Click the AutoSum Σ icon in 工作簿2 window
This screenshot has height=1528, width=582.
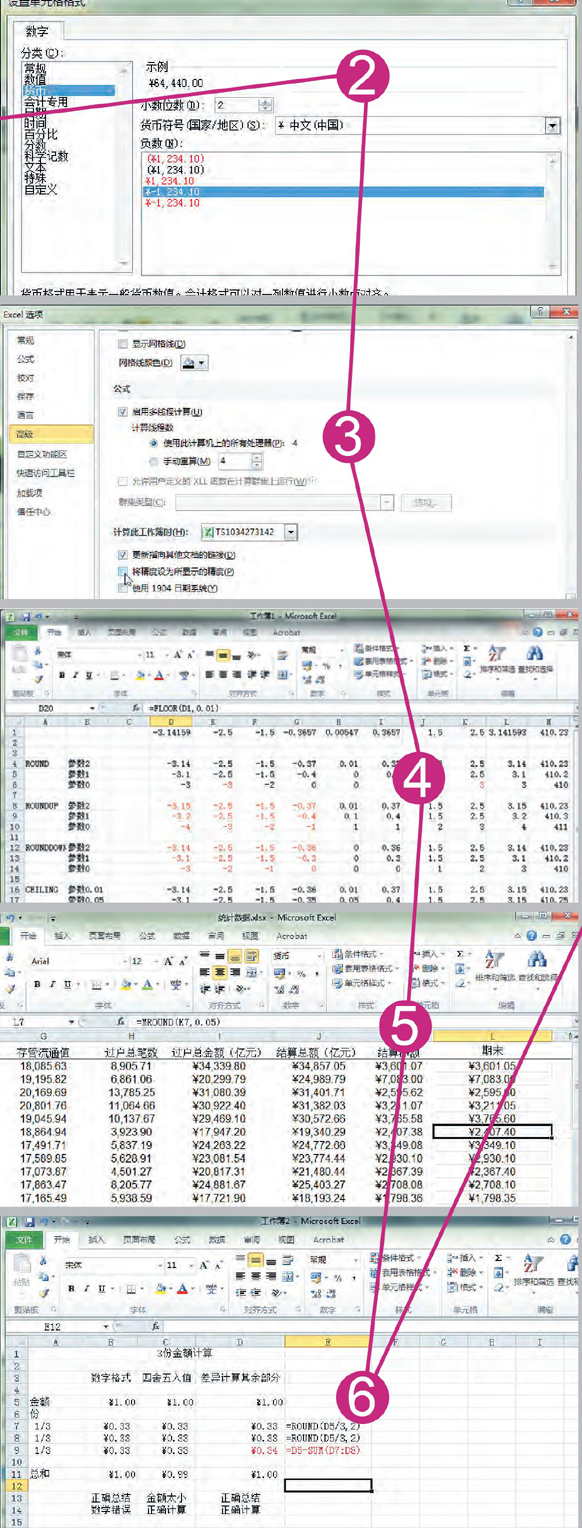click(x=497, y=1258)
